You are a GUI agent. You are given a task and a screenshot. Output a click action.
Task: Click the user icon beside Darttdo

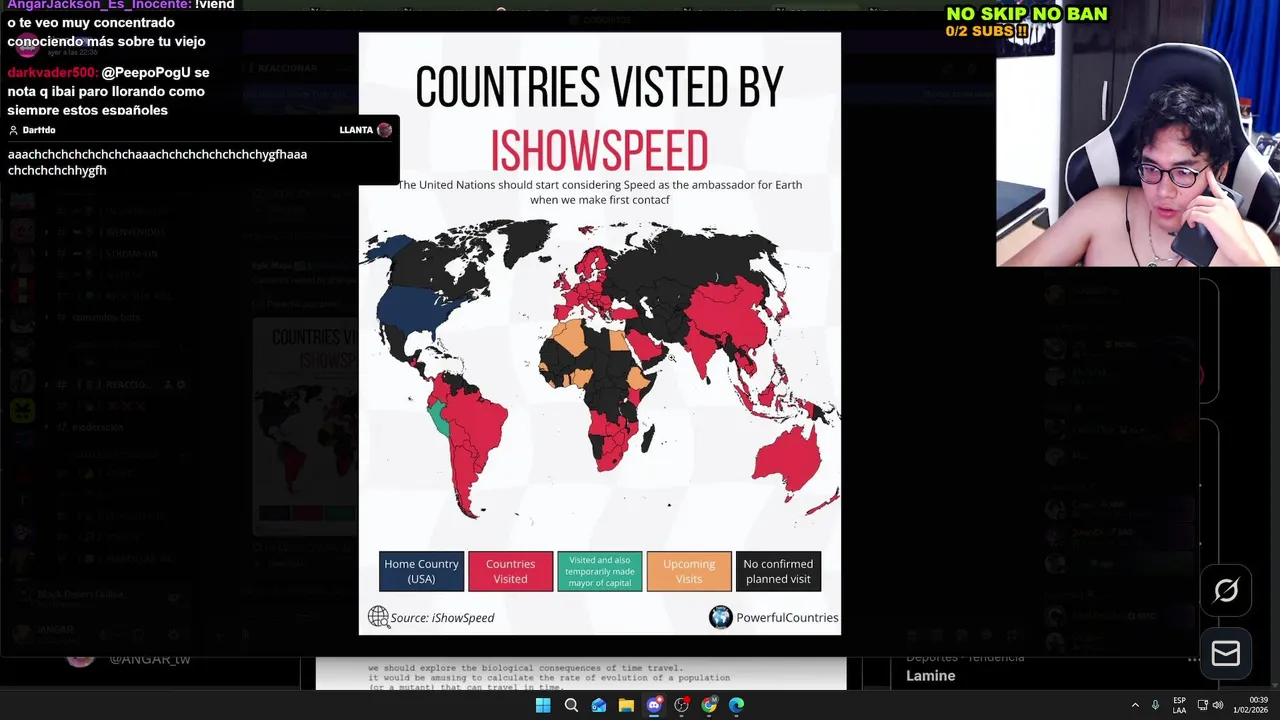pos(13,130)
